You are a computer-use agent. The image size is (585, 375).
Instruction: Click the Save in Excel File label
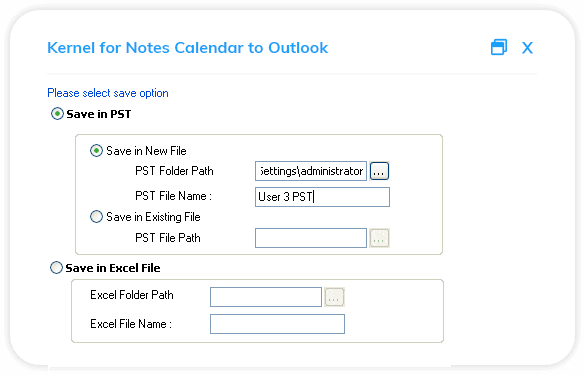pos(113,268)
